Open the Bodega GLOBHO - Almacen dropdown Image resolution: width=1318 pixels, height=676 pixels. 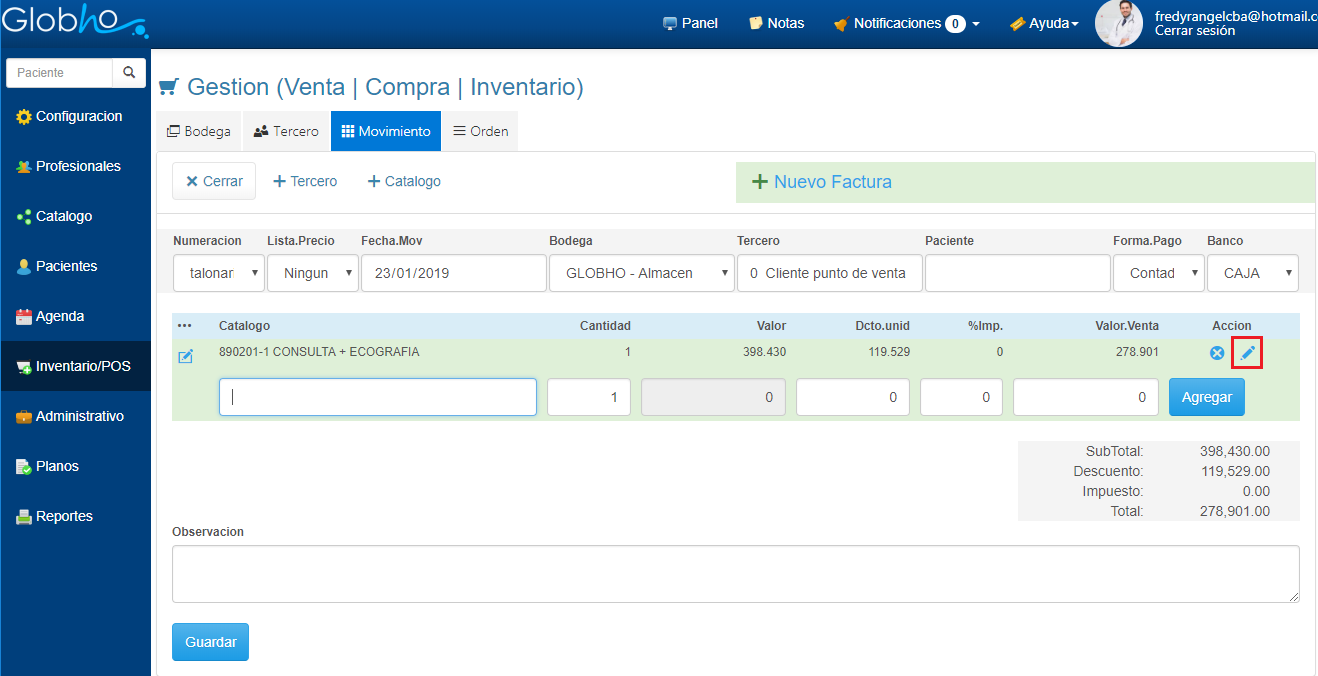tap(642, 273)
